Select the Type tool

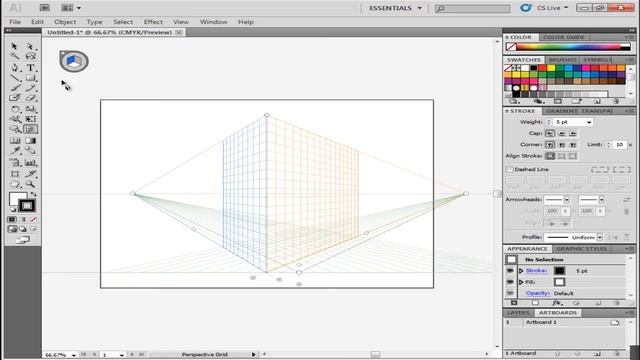click(x=30, y=67)
